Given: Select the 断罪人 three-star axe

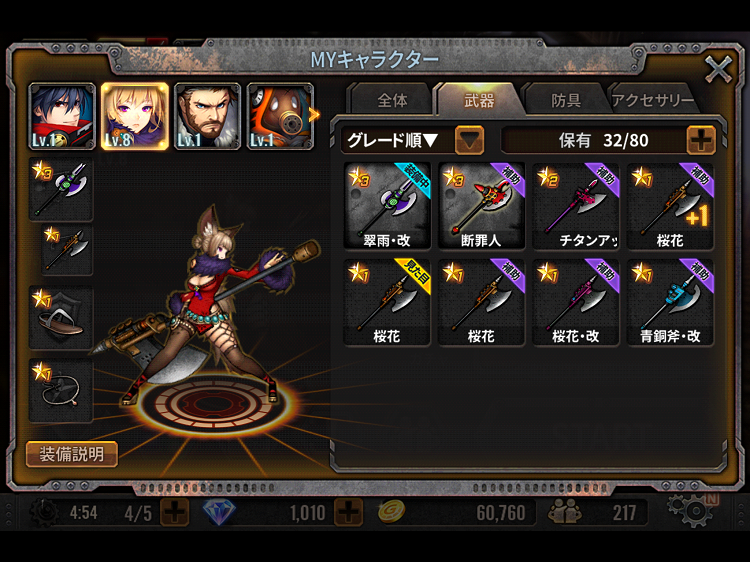Looking at the screenshot, I should click(482, 206).
